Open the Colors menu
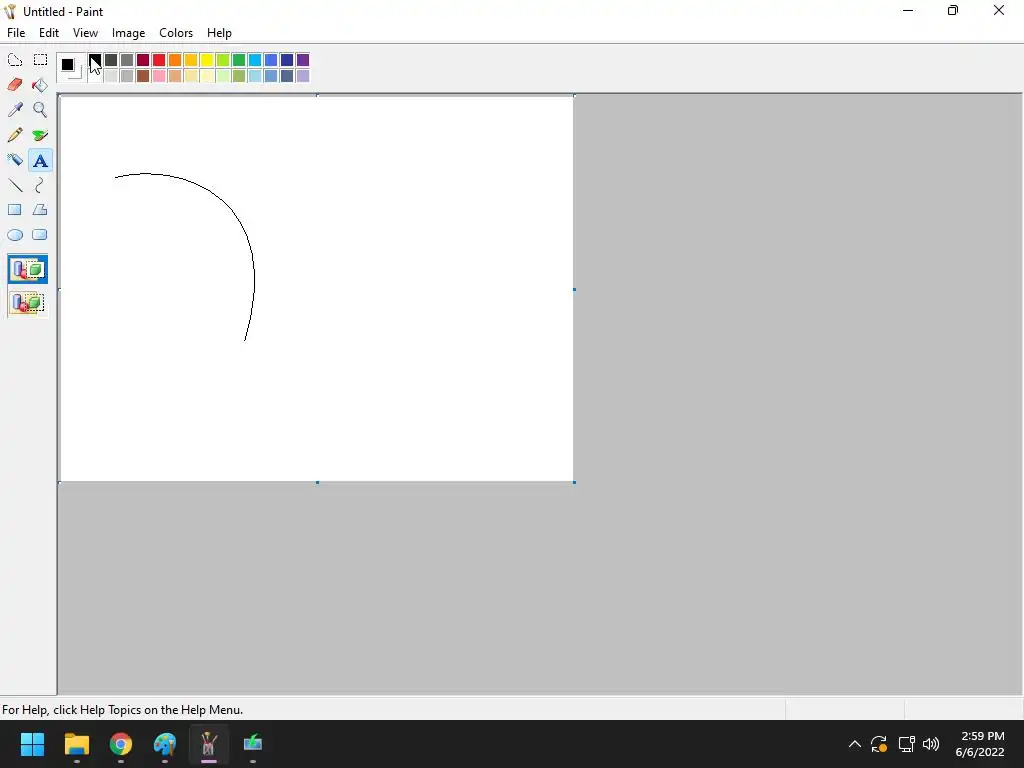1024x768 pixels. 176,33
